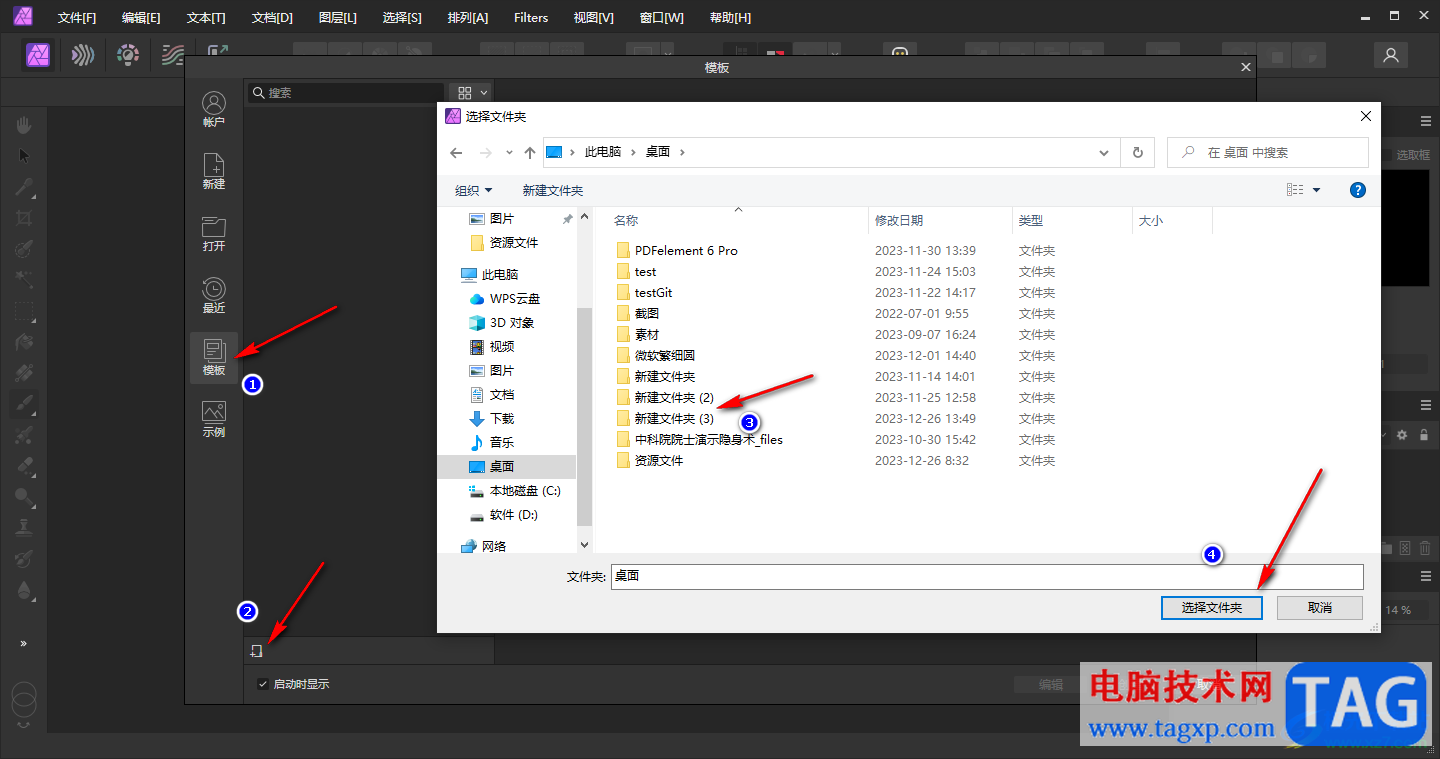Open the 组织 dropdown menu

click(x=473, y=190)
